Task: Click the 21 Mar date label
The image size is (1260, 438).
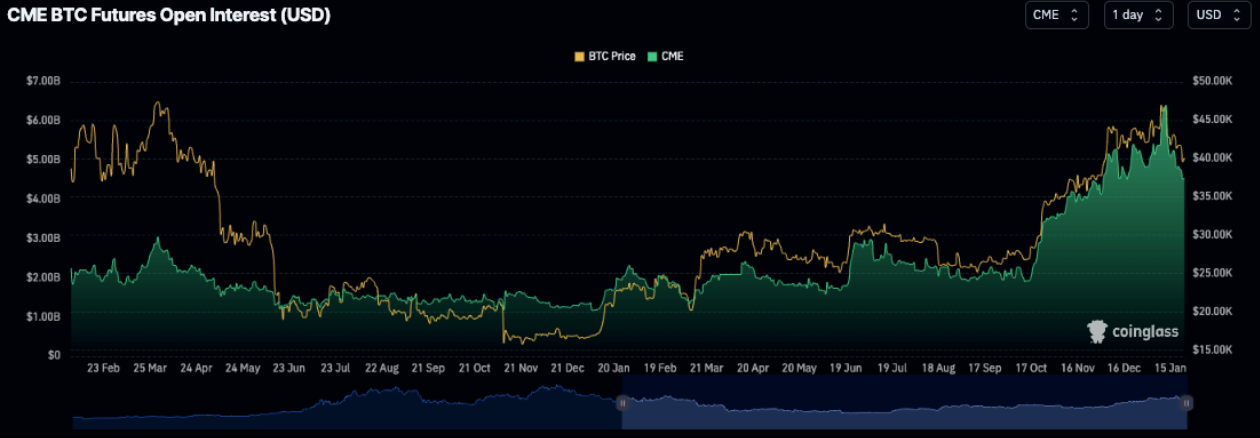Action: pyautogui.click(x=708, y=368)
